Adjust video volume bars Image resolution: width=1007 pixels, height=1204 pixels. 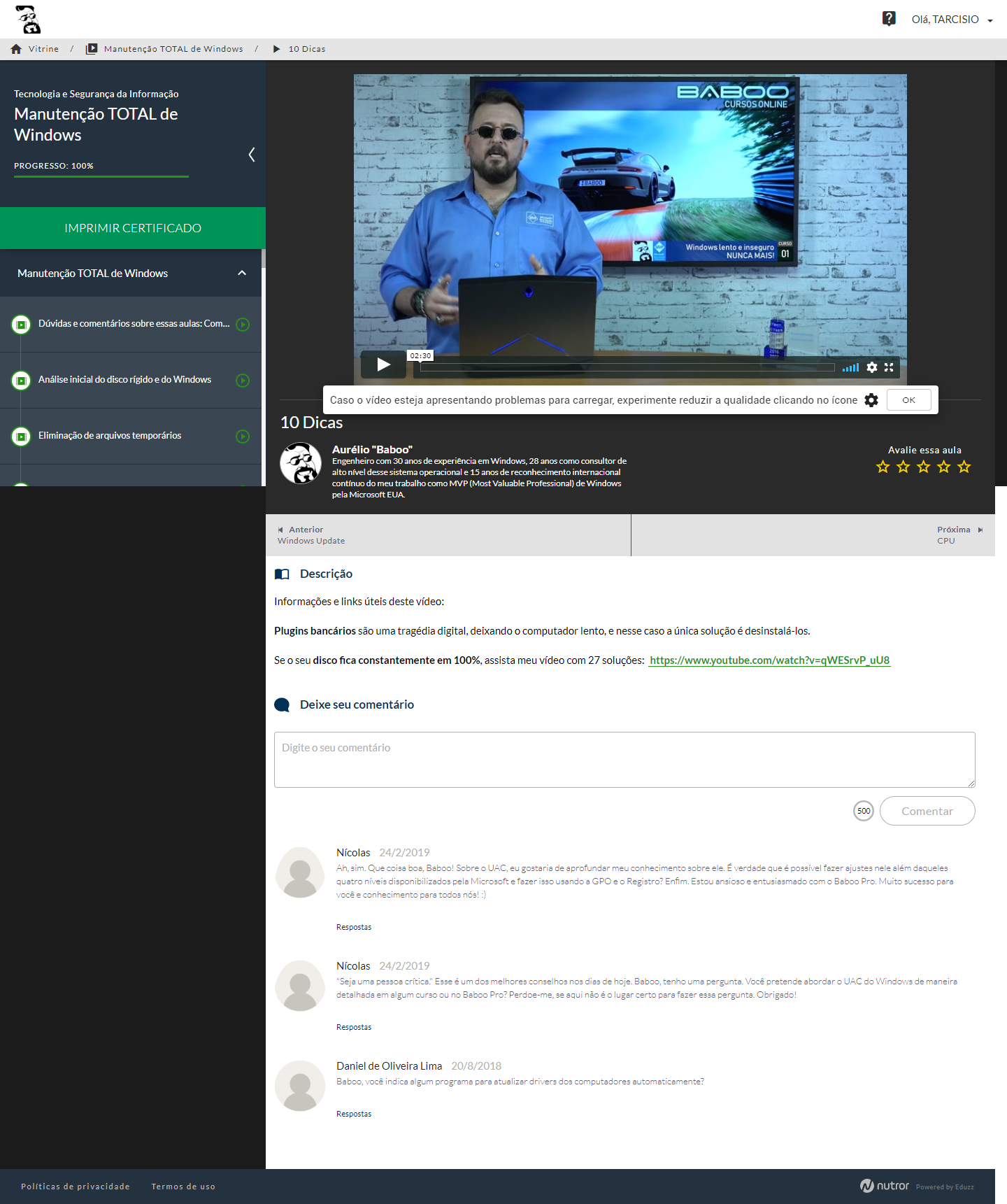(850, 367)
